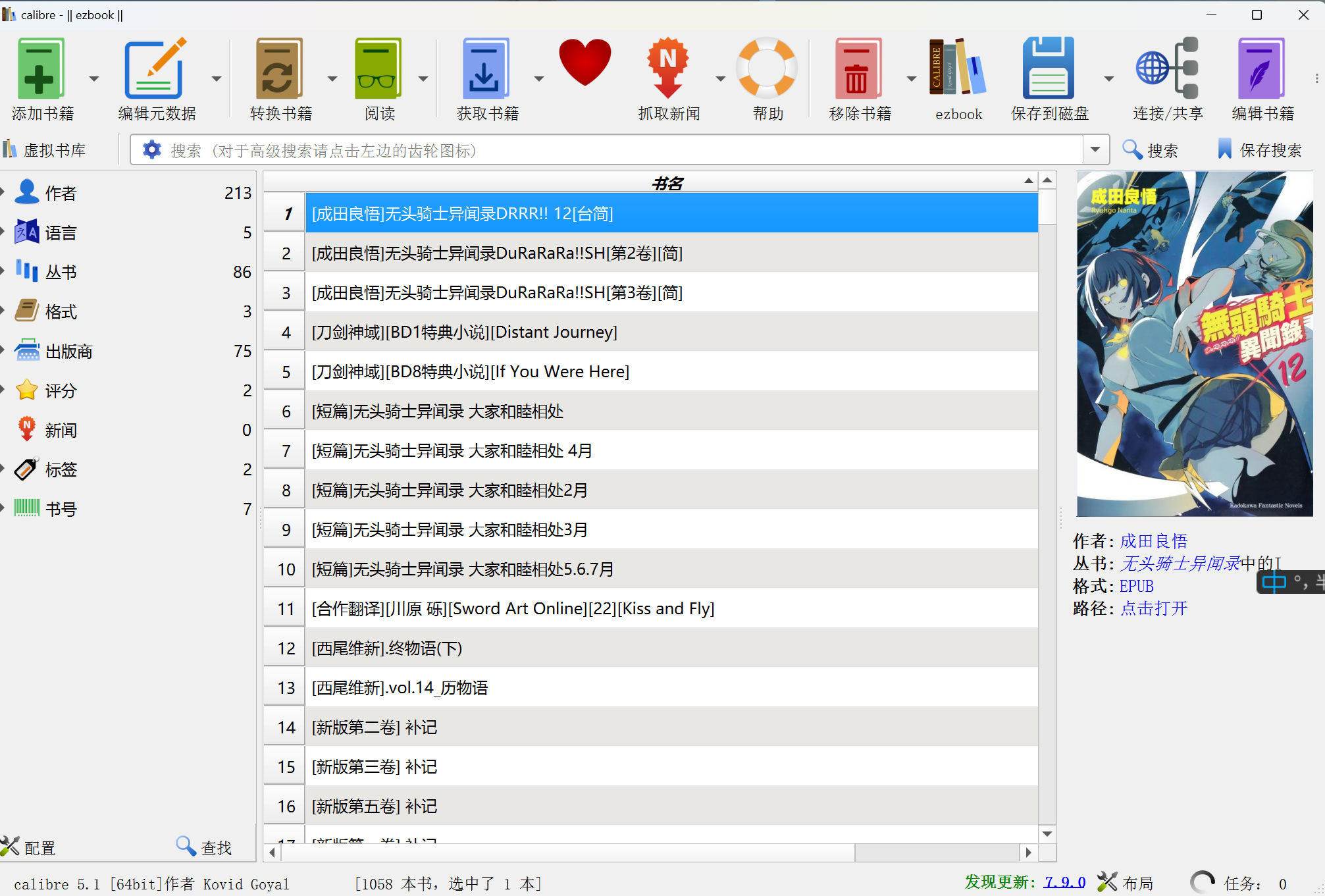The image size is (1325, 896).
Task: Click the 搜索 magnifier button
Action: (x=1150, y=150)
